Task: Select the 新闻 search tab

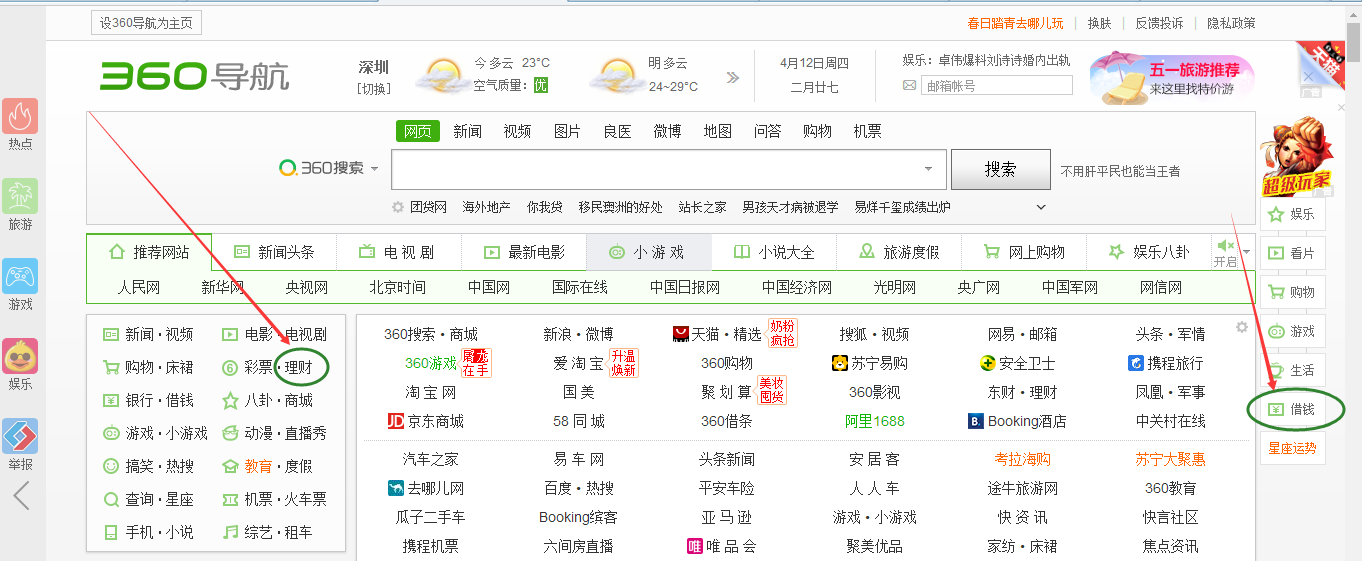Action: click(467, 131)
